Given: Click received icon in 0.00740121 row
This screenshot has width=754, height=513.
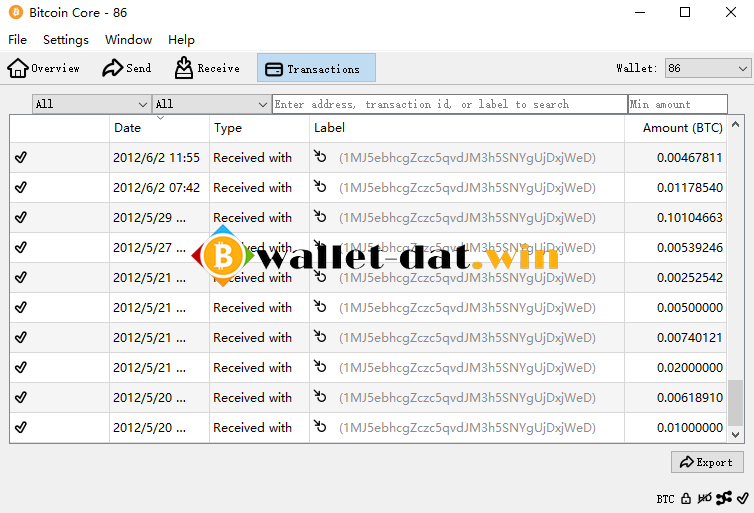Looking at the screenshot, I should [x=320, y=337].
